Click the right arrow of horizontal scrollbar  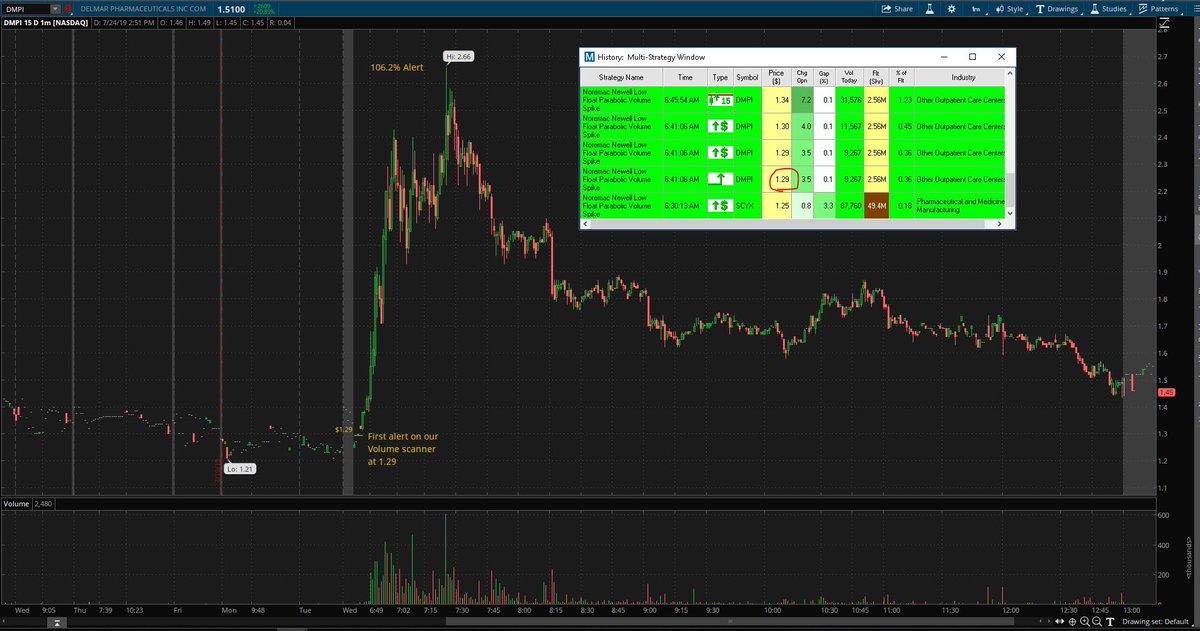[x=1000, y=224]
